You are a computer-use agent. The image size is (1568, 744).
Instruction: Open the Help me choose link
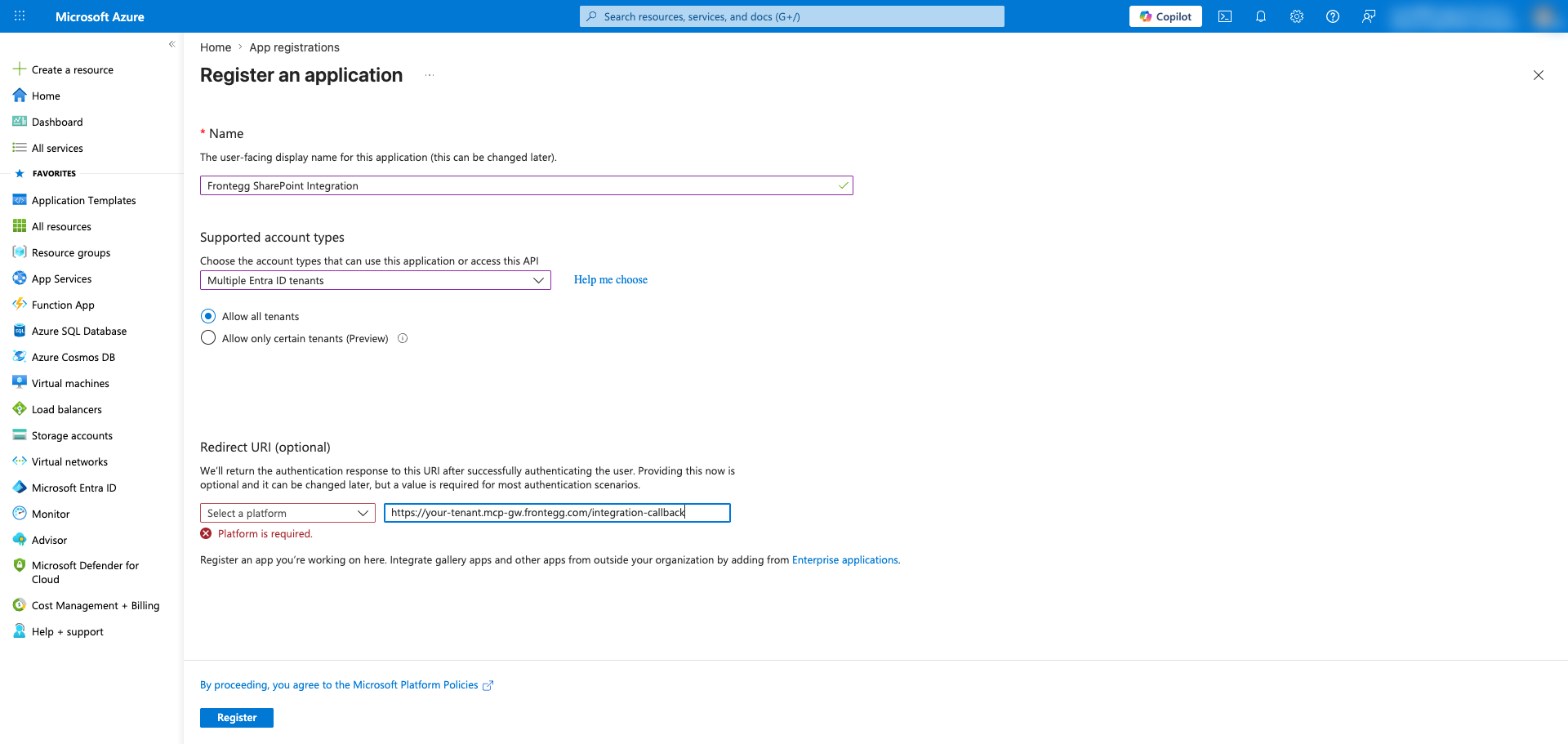611,279
